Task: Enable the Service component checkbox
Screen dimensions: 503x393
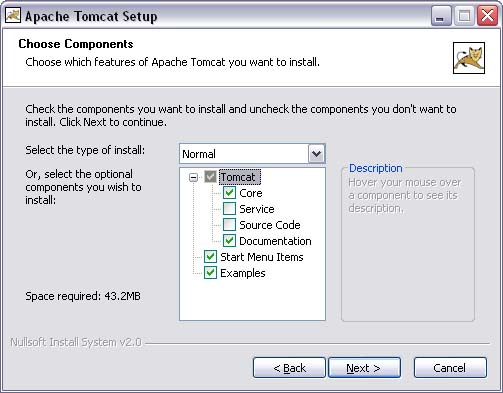Action: pyautogui.click(x=229, y=209)
